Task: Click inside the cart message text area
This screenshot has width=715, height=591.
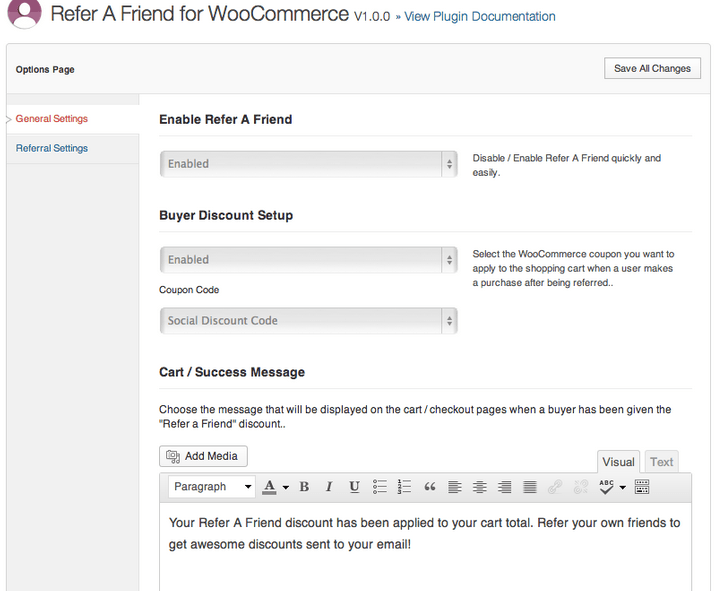Action: [425, 546]
